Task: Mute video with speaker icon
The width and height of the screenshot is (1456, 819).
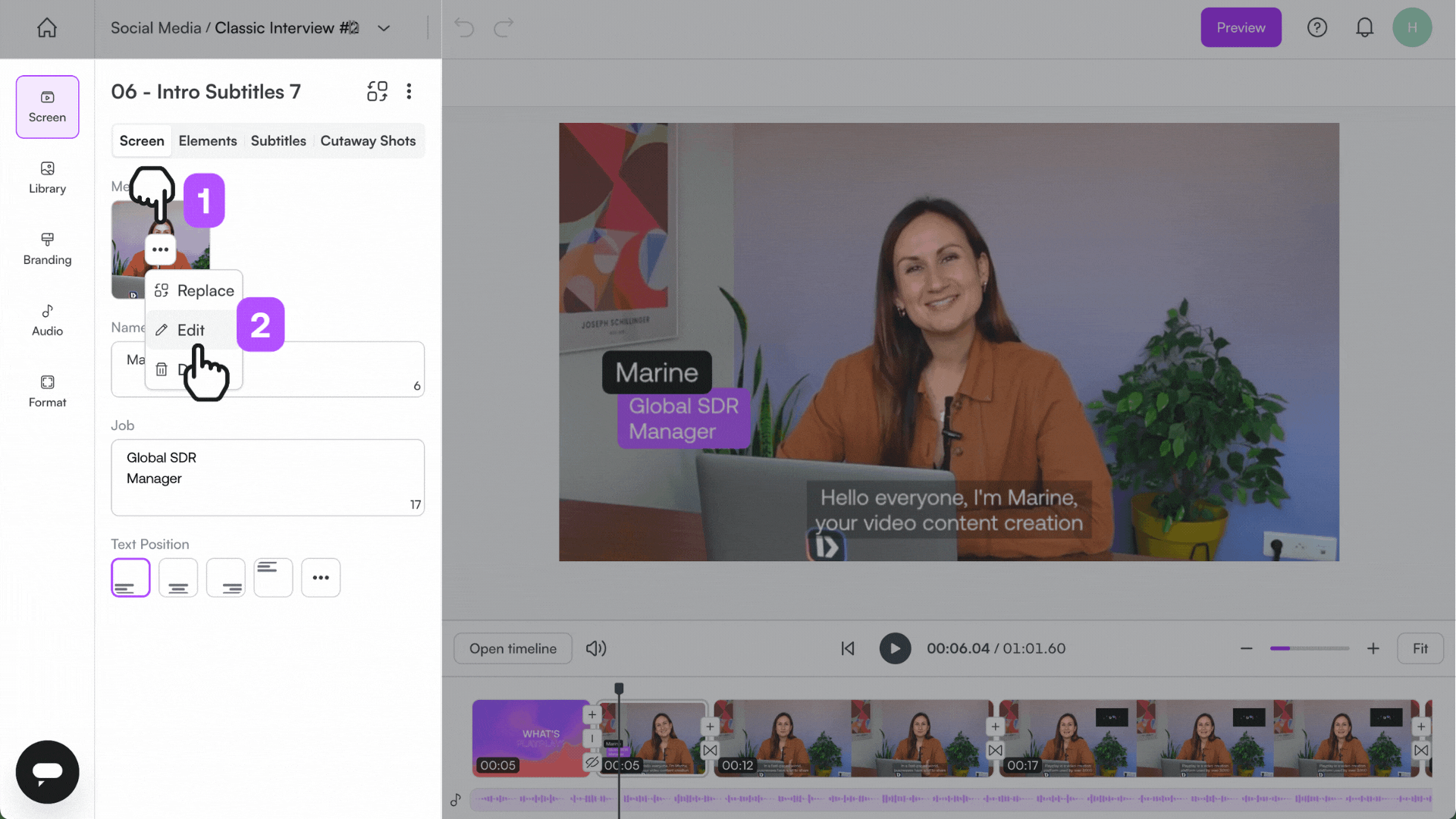Action: 596,648
